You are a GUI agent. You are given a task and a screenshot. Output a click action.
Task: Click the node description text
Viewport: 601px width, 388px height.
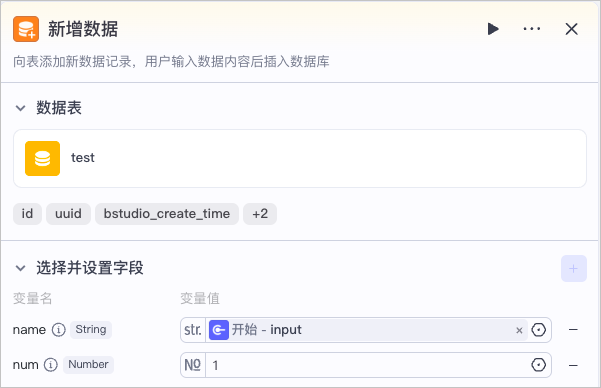click(x=171, y=61)
